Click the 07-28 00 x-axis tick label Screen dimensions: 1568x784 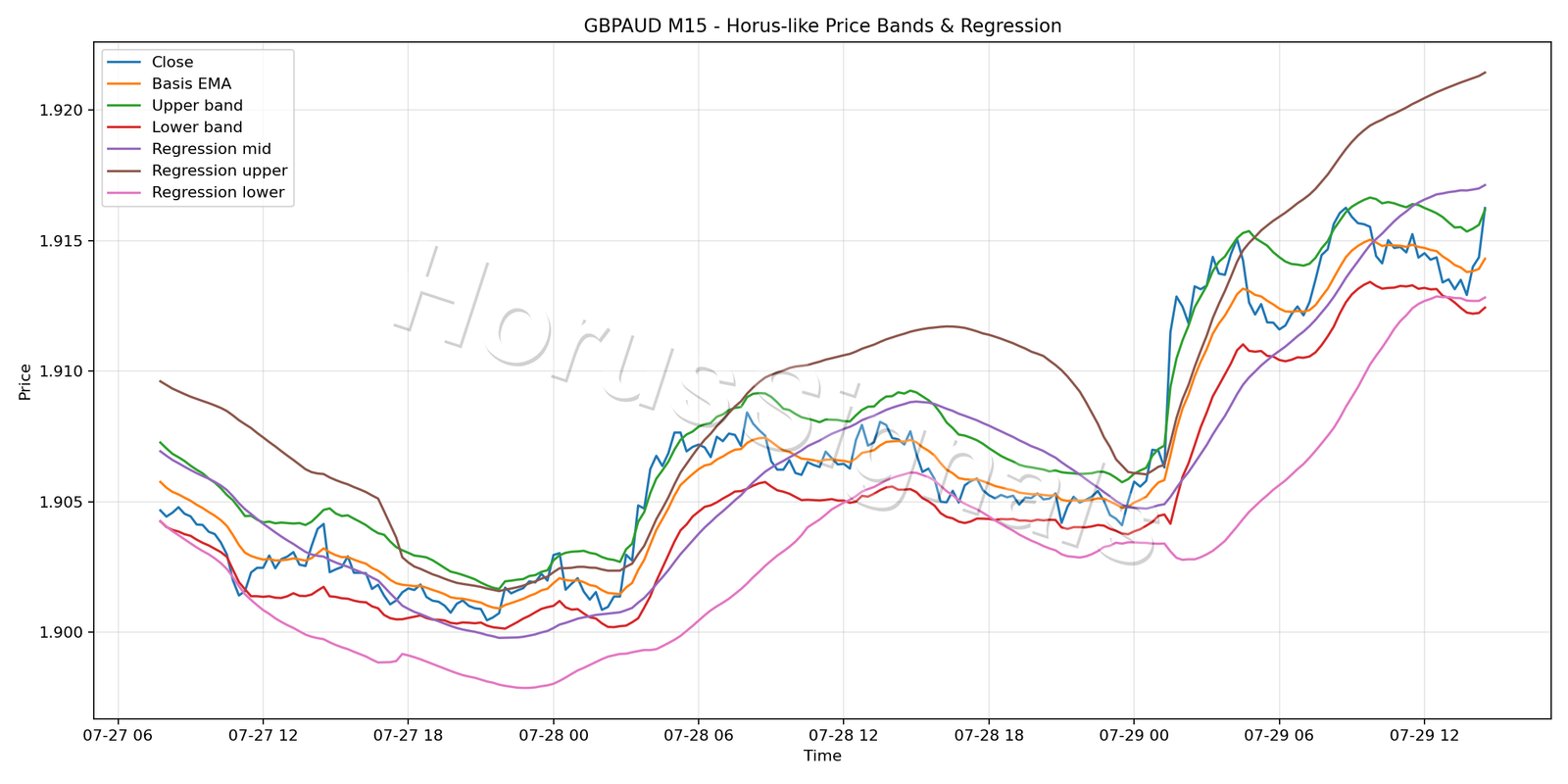553,735
